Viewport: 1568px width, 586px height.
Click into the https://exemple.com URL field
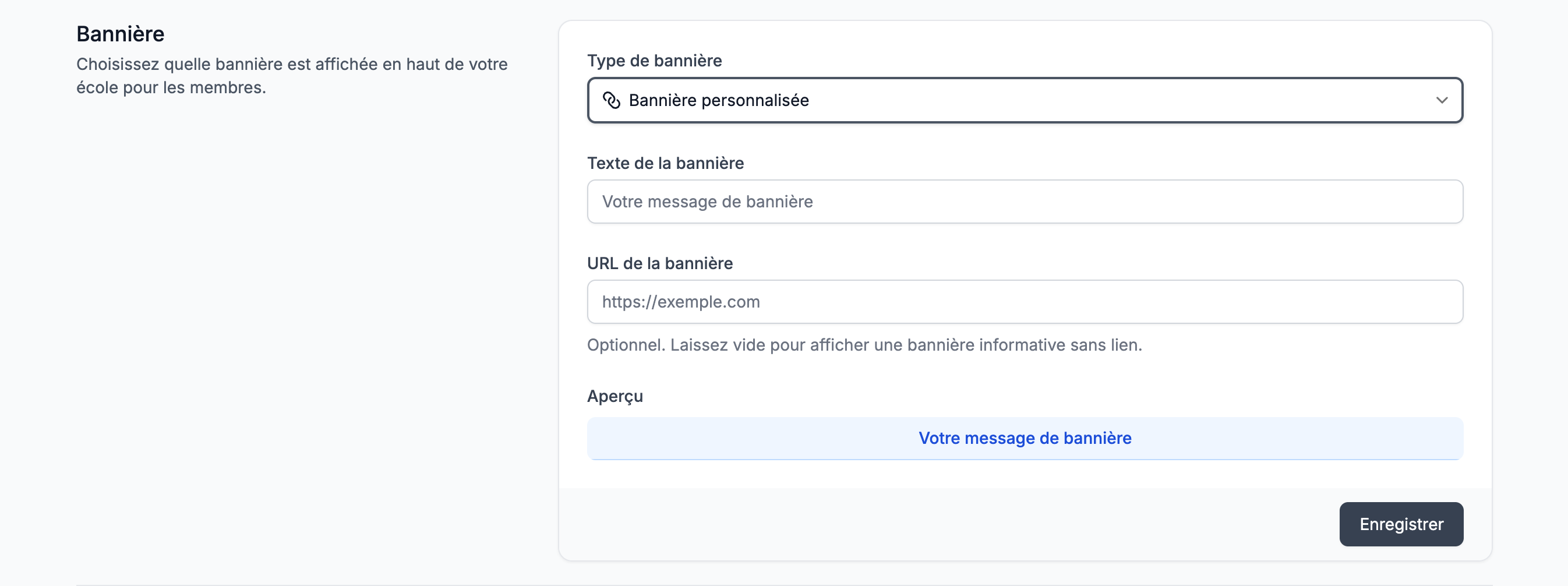pyautogui.click(x=1025, y=302)
